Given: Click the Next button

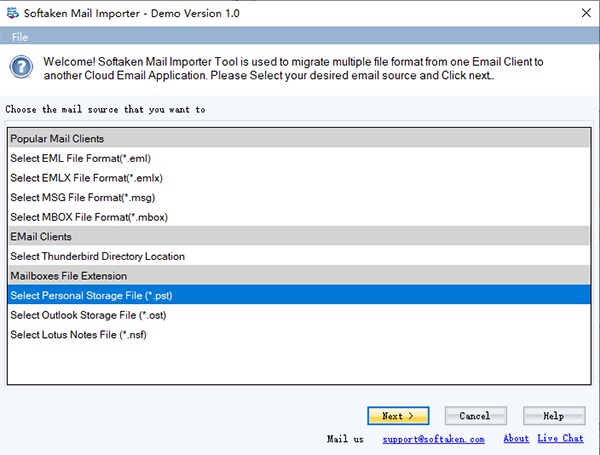Looking at the screenshot, I should tap(398, 416).
